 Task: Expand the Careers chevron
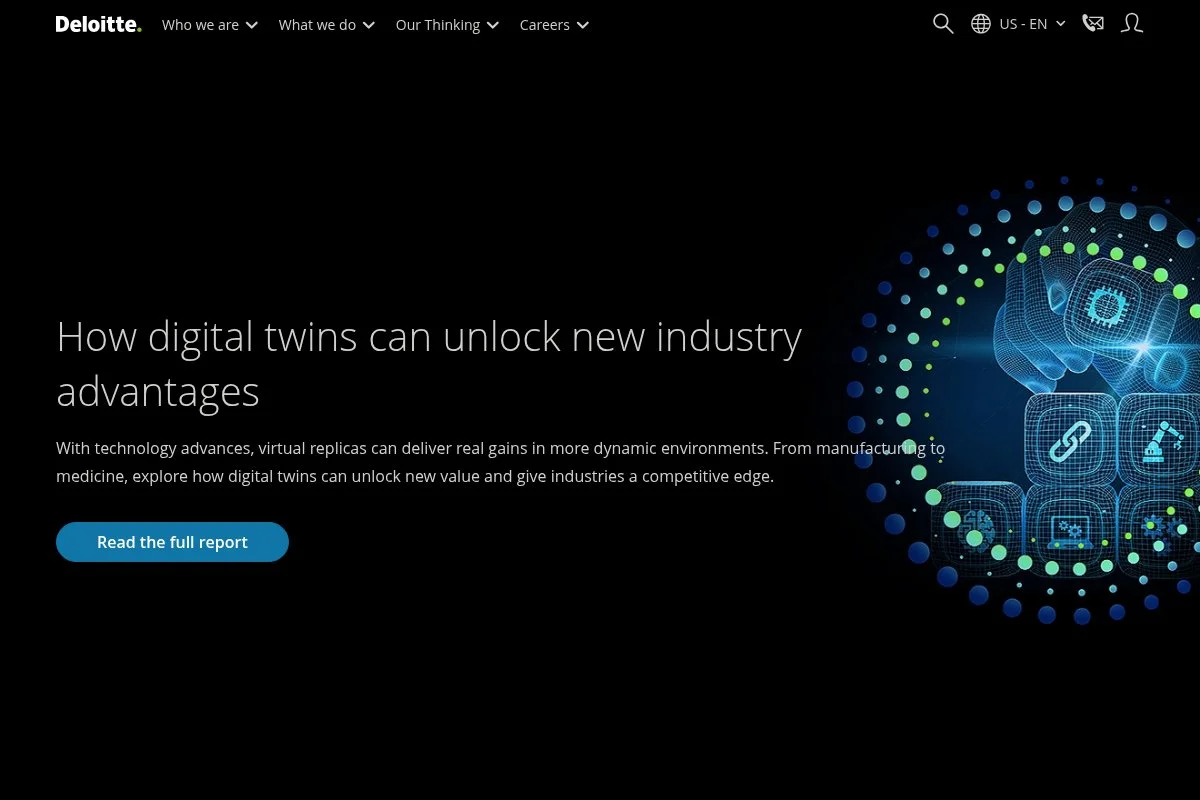click(582, 25)
